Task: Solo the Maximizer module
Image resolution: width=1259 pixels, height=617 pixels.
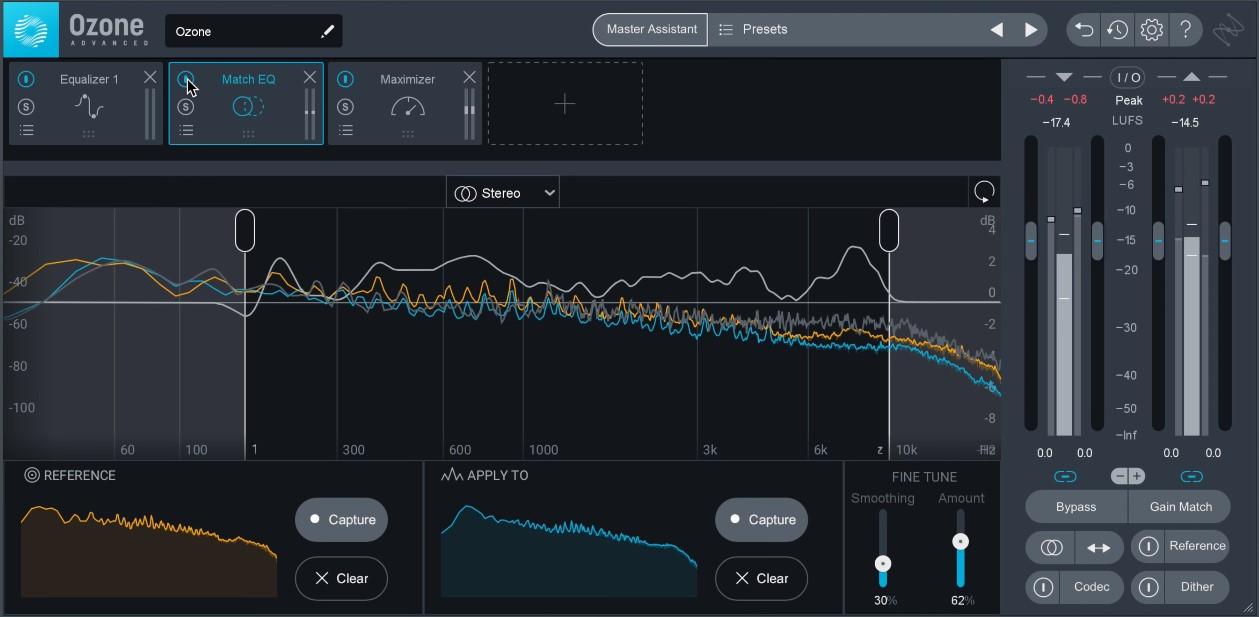Action: tap(345, 107)
